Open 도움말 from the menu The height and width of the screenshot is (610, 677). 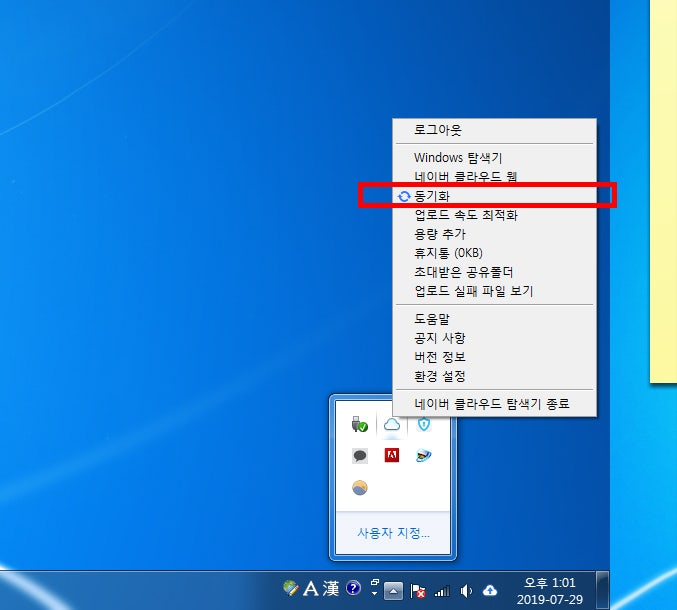click(x=494, y=319)
